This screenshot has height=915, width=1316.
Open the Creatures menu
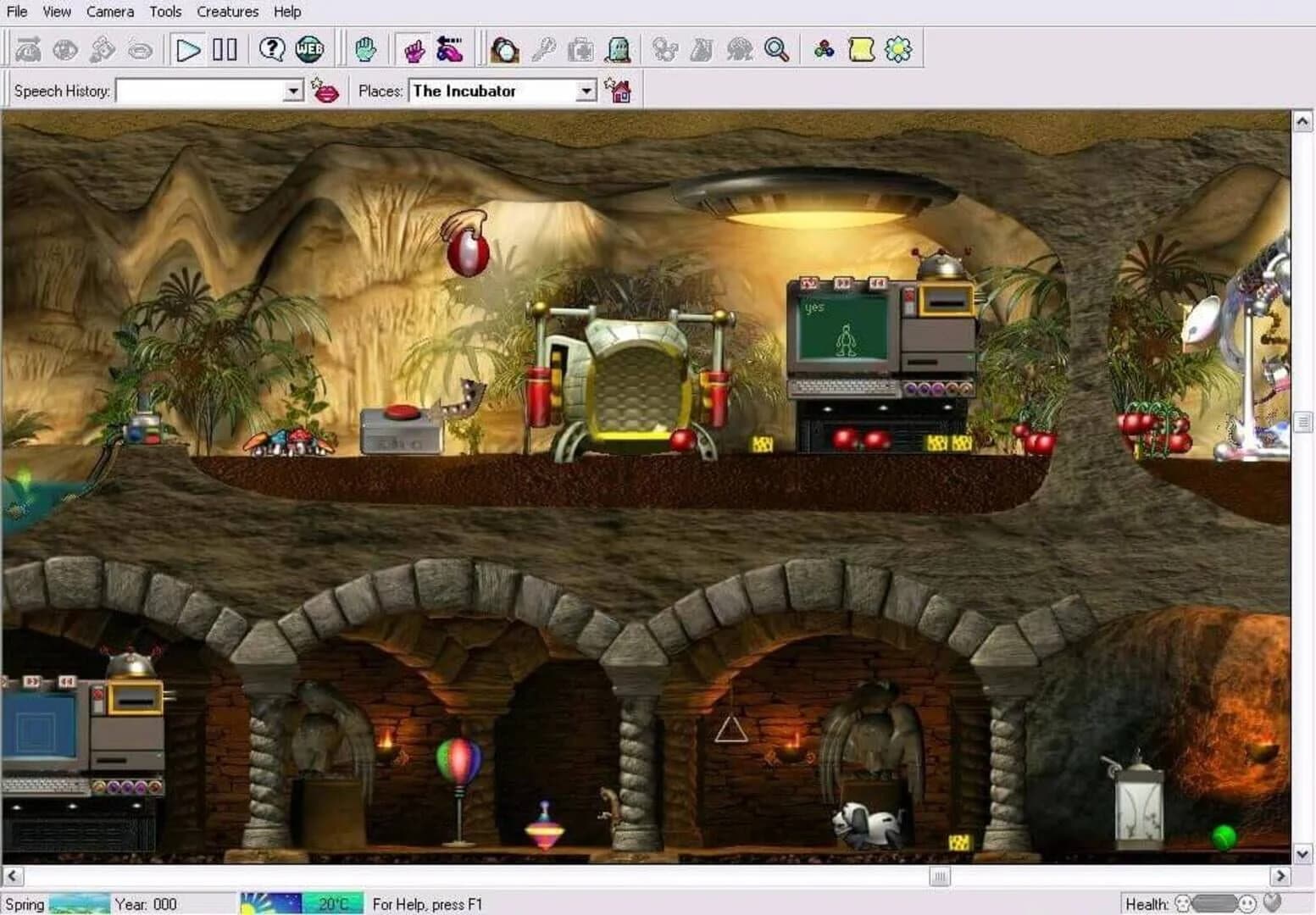click(226, 11)
